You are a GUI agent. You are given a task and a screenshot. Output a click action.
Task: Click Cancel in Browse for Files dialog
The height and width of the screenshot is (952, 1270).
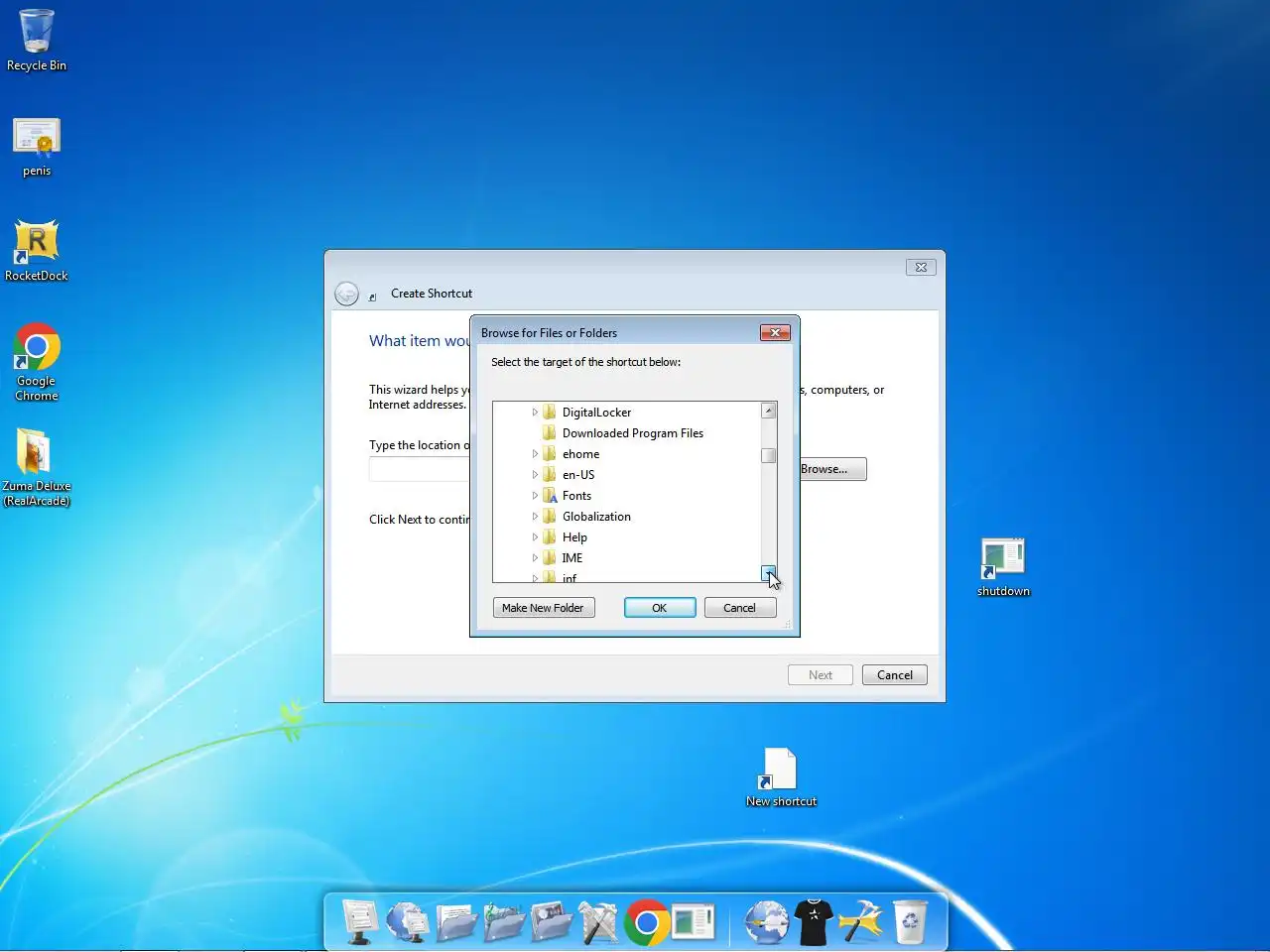click(740, 608)
